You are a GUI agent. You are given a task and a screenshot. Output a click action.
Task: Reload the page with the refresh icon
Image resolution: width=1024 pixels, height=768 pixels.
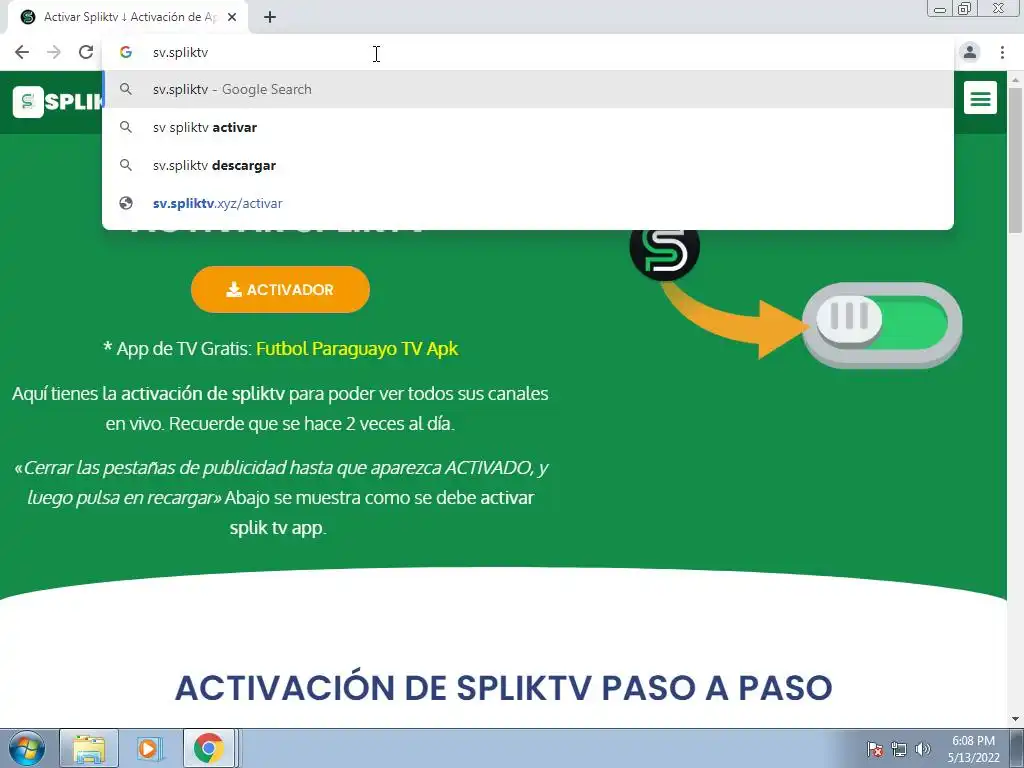86,52
